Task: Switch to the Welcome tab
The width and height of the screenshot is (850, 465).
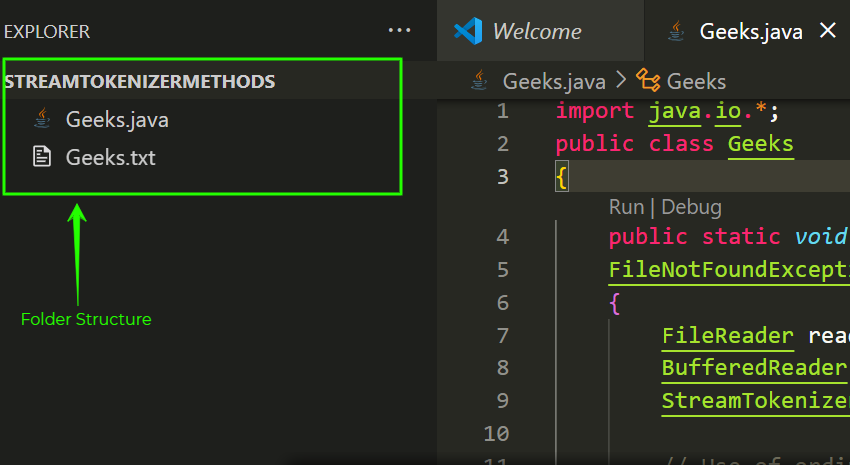Action: 536,31
